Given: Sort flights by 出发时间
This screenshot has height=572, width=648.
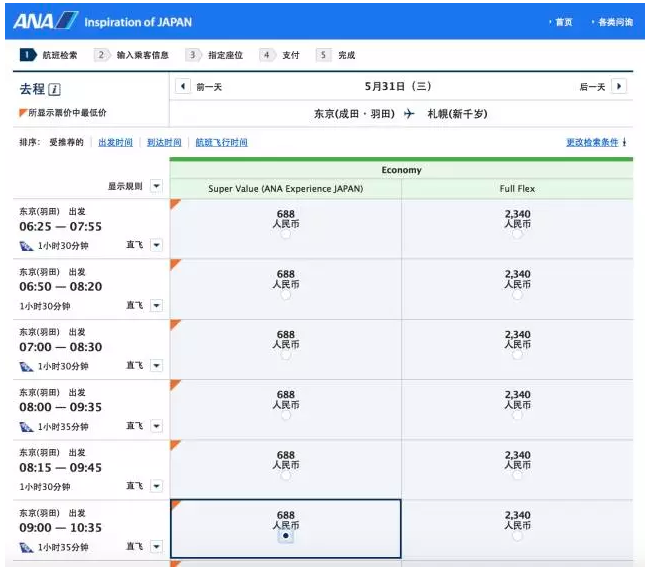Looking at the screenshot, I should (115, 143).
